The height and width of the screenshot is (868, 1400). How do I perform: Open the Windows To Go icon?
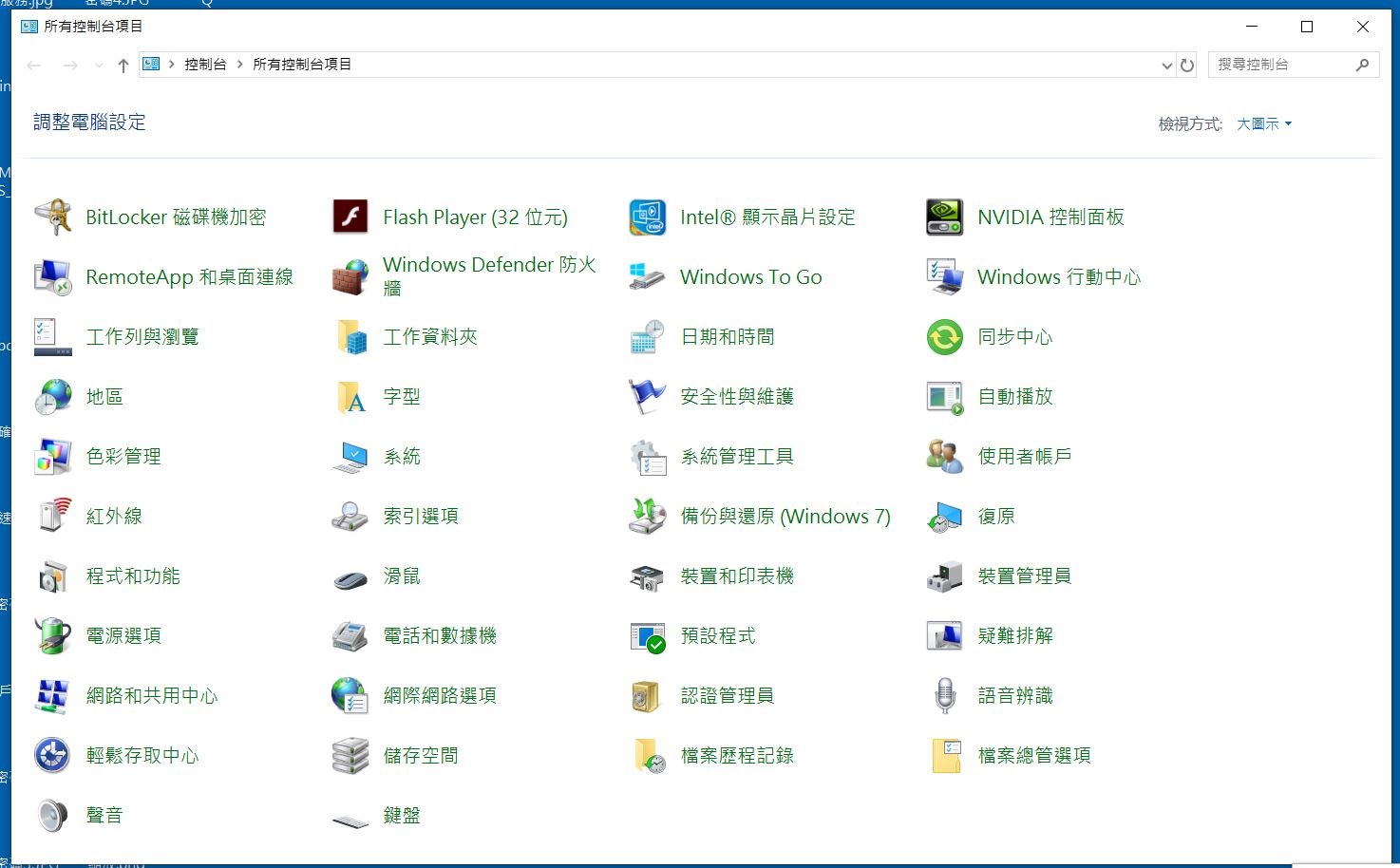pos(647,276)
